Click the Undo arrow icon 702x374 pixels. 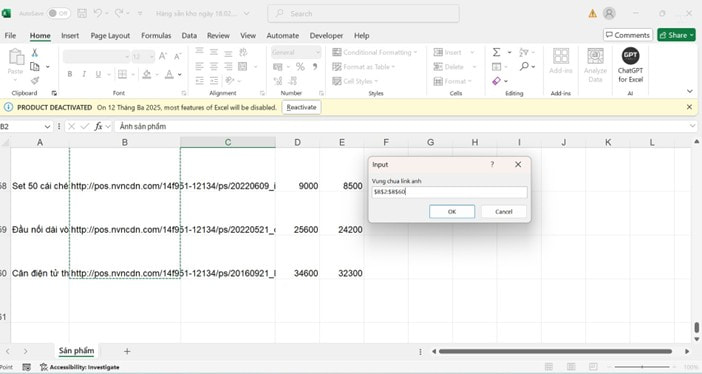[x=98, y=13]
